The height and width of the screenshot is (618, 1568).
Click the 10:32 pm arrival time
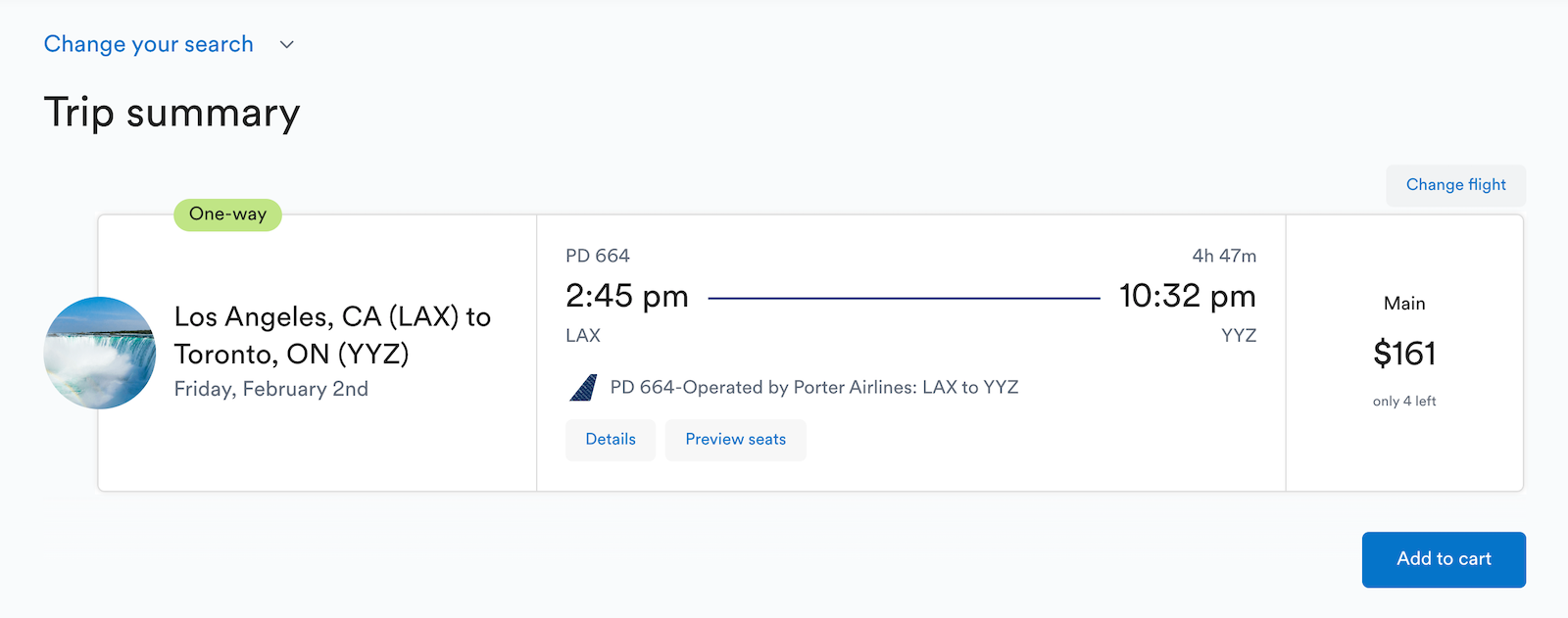coord(1187,296)
